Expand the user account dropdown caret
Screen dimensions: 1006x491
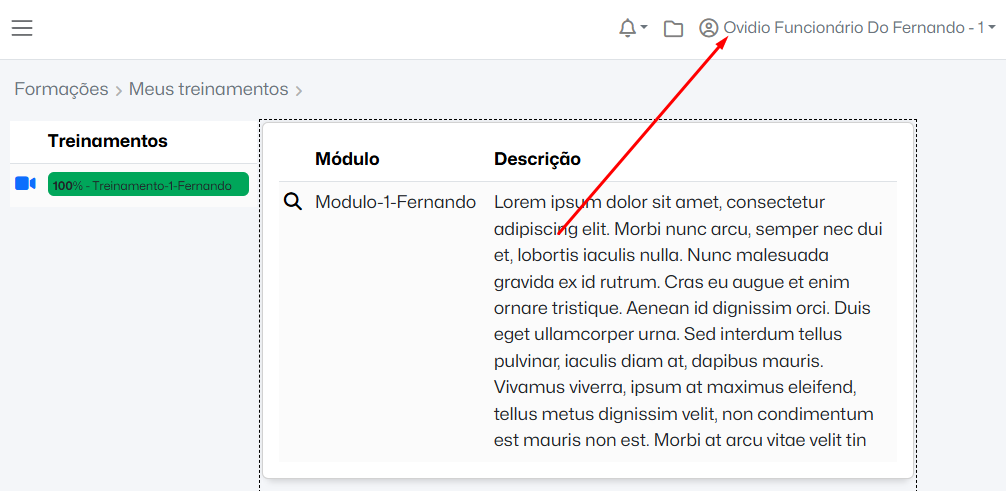[x=991, y=28]
